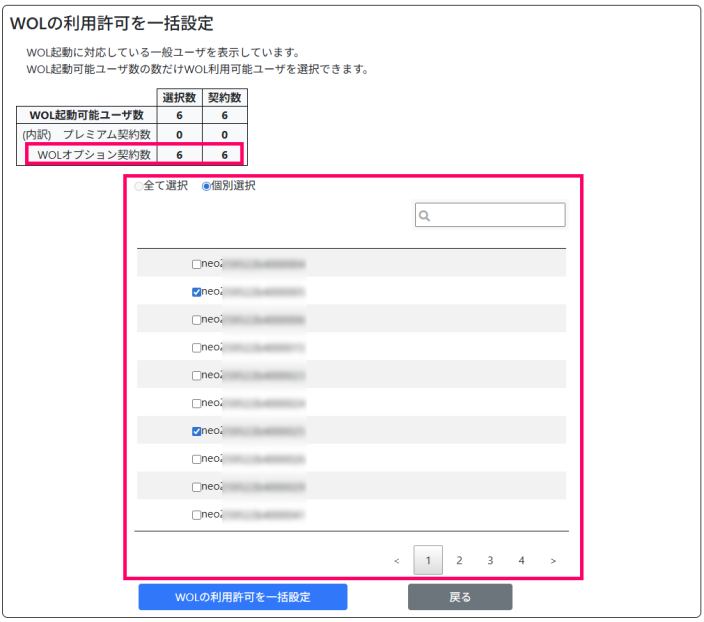Click the magnifier icon in search box

pyautogui.click(x=425, y=216)
